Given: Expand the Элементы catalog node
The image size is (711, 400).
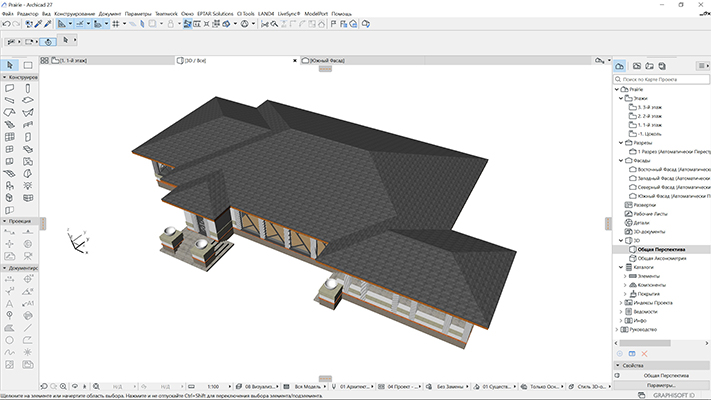Looking at the screenshot, I should [x=625, y=276].
